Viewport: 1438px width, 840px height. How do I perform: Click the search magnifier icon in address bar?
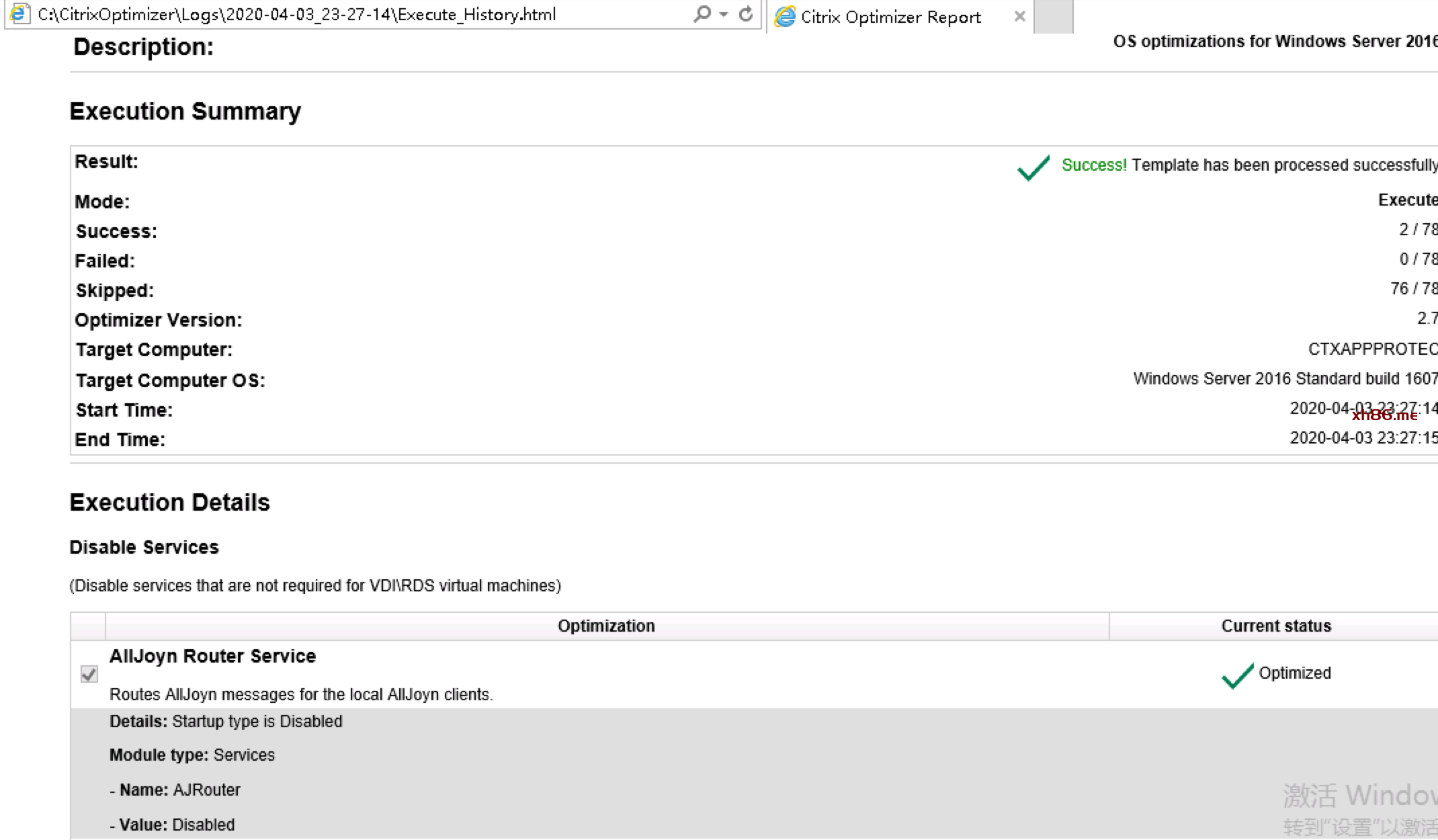tap(702, 13)
